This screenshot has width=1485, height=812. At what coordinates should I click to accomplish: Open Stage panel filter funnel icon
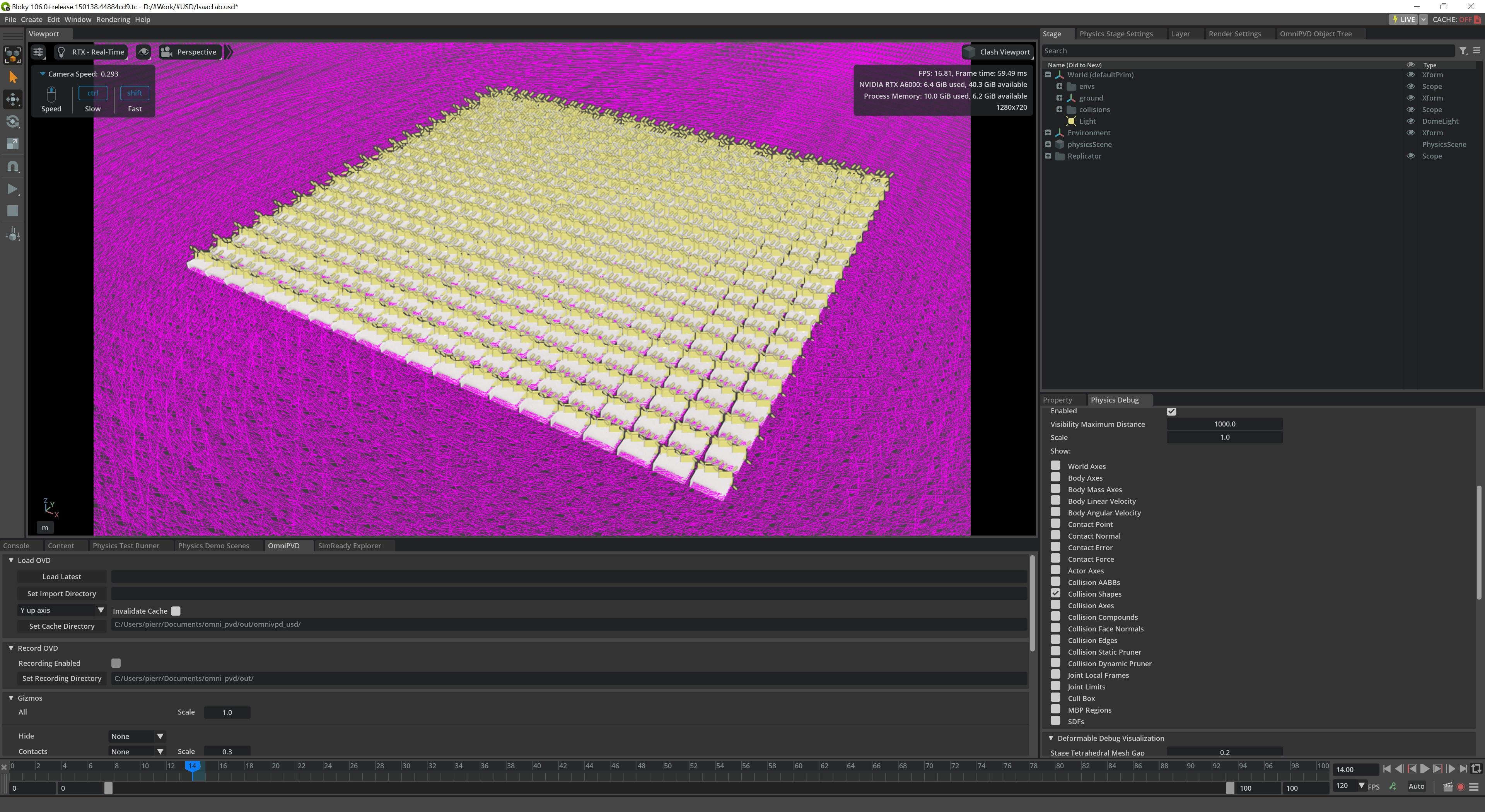coord(1463,51)
